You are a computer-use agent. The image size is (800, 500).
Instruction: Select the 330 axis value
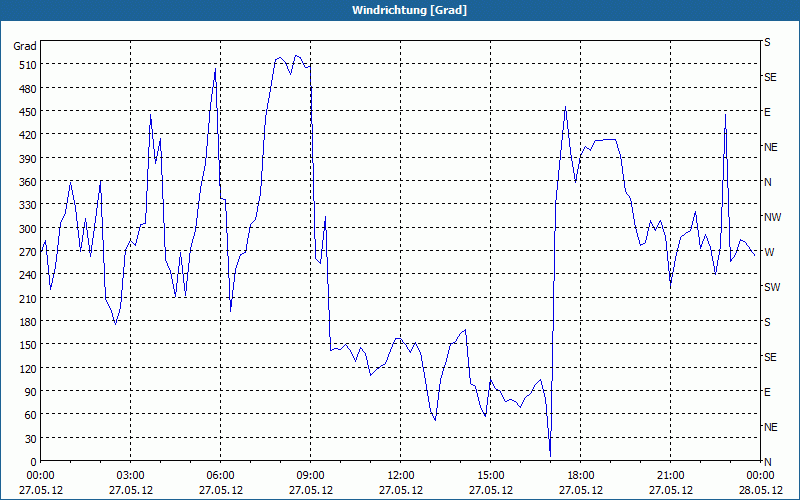pos(28,205)
